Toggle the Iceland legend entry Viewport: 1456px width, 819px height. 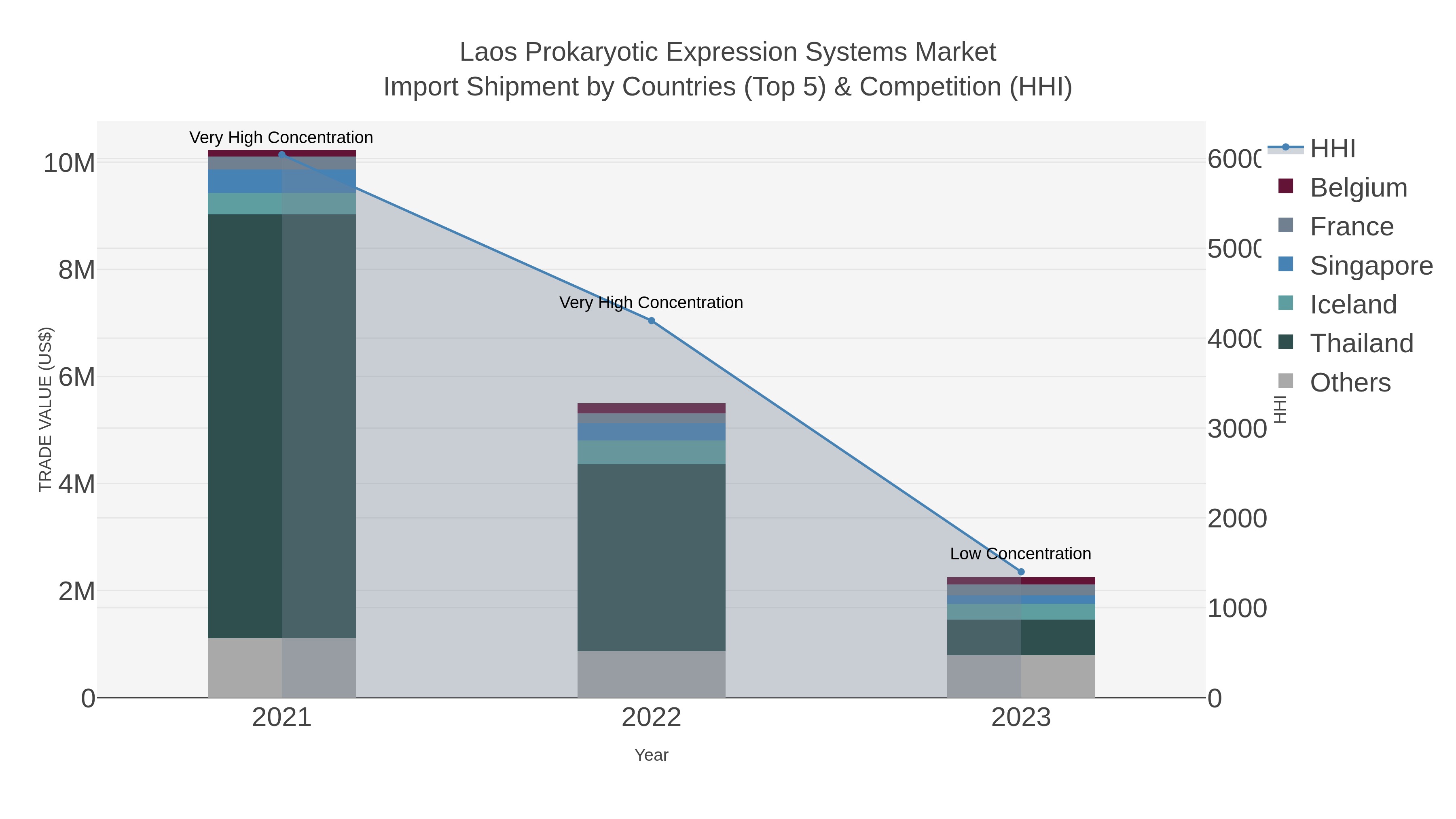pos(1337,305)
